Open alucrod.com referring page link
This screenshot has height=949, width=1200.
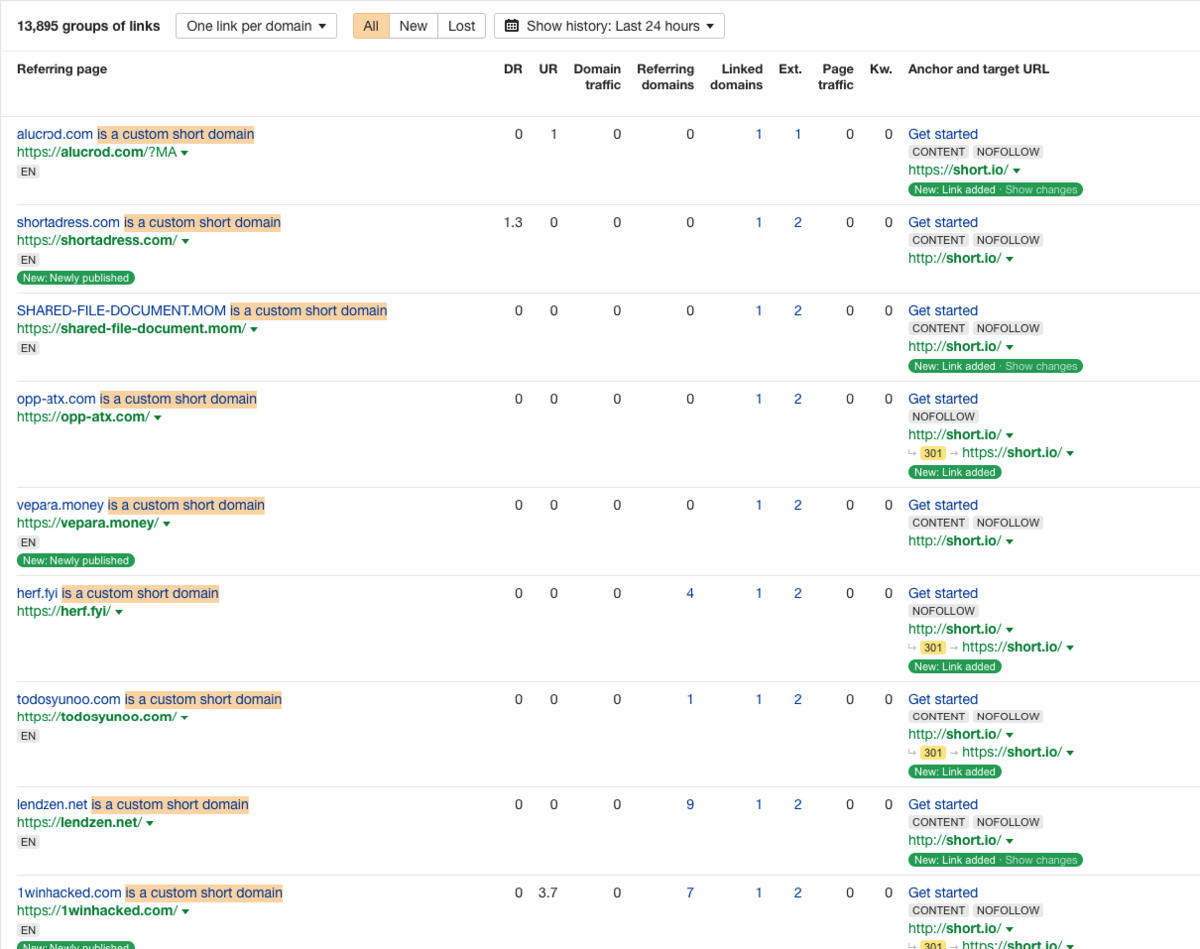[55, 134]
